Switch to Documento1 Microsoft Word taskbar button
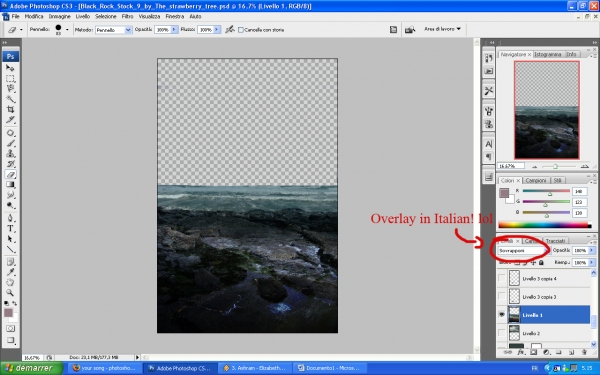 coord(330,368)
